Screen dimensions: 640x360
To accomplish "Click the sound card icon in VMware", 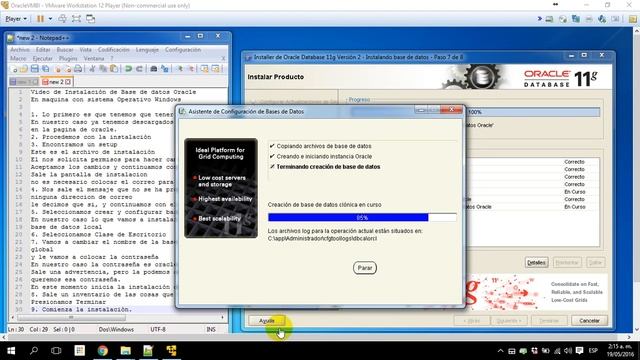I will tap(602, 19).
